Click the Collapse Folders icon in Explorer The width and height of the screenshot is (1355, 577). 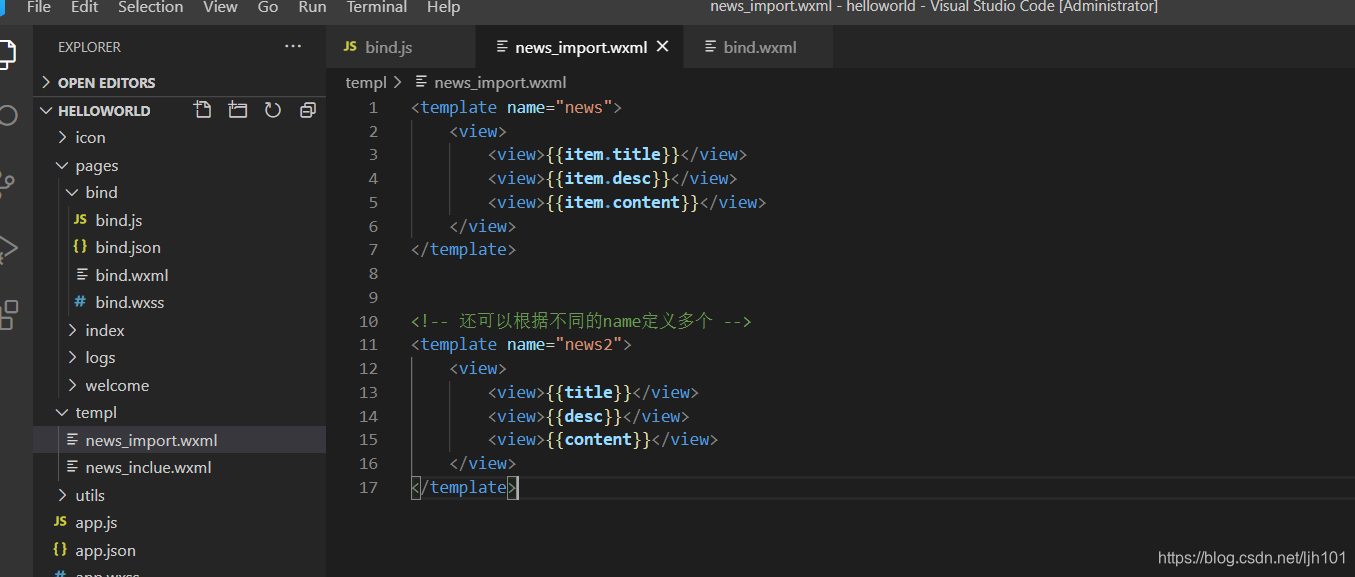pyautogui.click(x=308, y=110)
